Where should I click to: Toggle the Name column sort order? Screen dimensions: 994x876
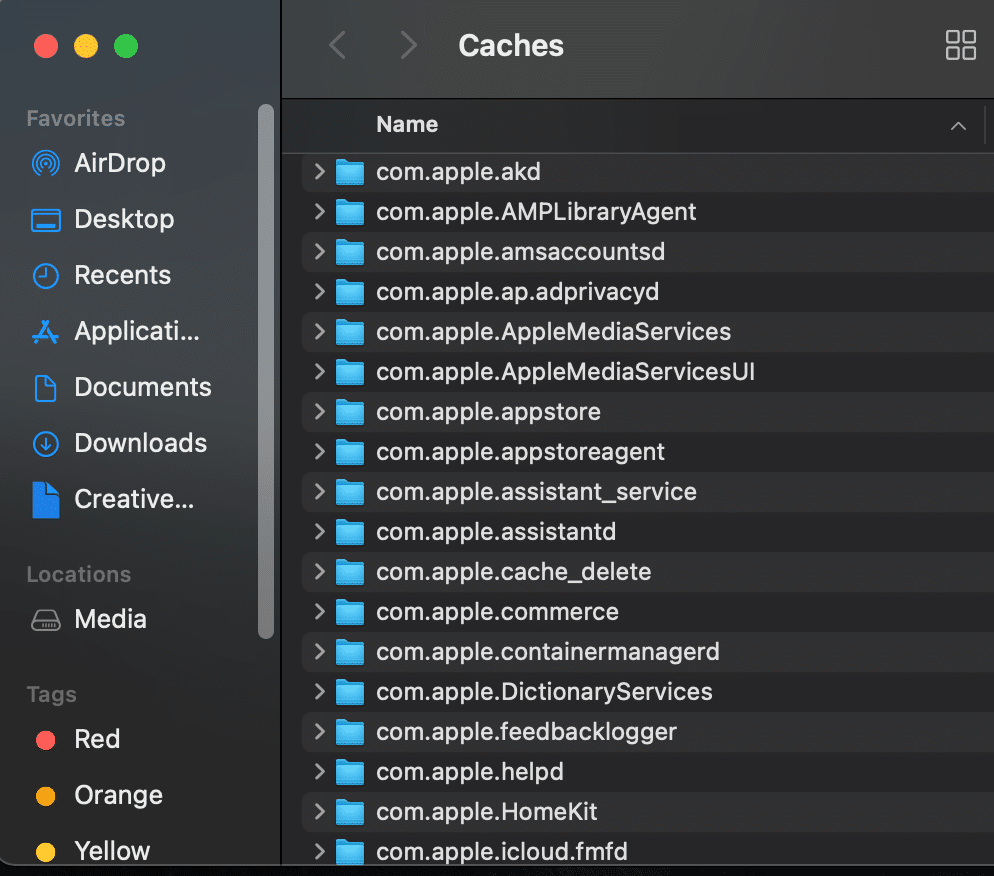pyautogui.click(x=957, y=126)
